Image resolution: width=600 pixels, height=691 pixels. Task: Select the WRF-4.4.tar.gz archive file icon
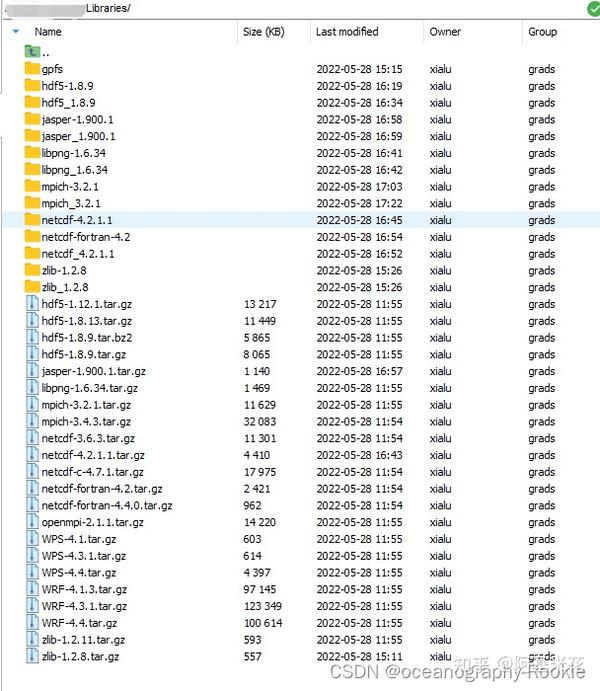point(32,623)
